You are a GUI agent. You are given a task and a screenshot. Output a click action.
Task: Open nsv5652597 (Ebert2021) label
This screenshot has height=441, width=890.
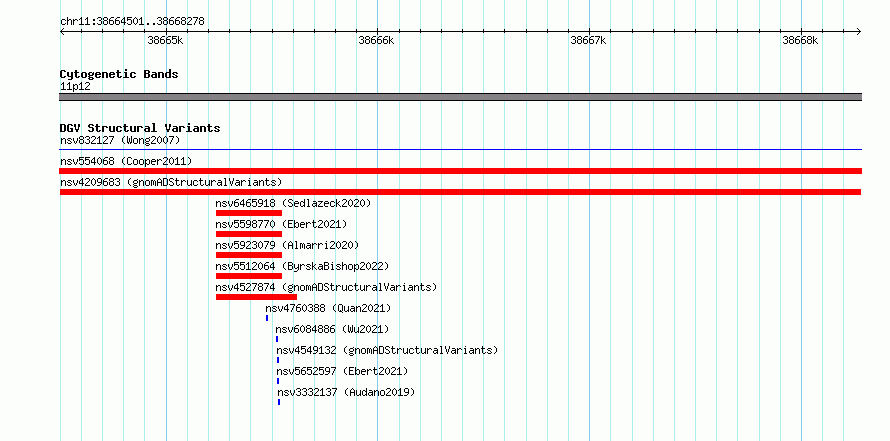point(342,371)
